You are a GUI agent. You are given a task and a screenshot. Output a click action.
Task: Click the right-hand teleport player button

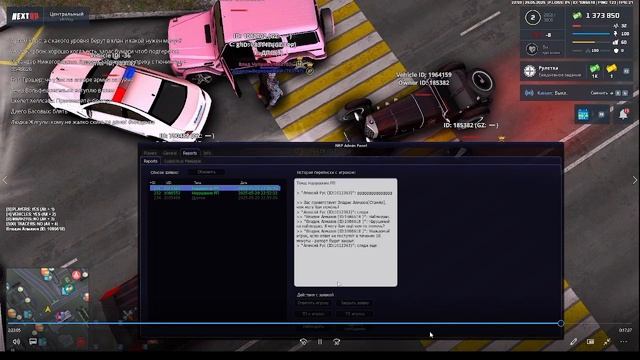[355, 314]
